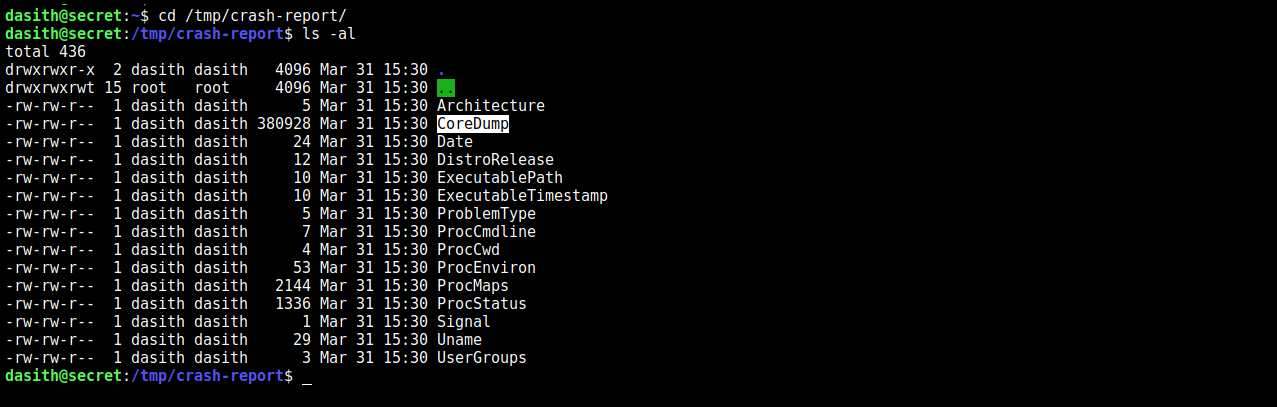Click the Architecture file name

click(490, 106)
